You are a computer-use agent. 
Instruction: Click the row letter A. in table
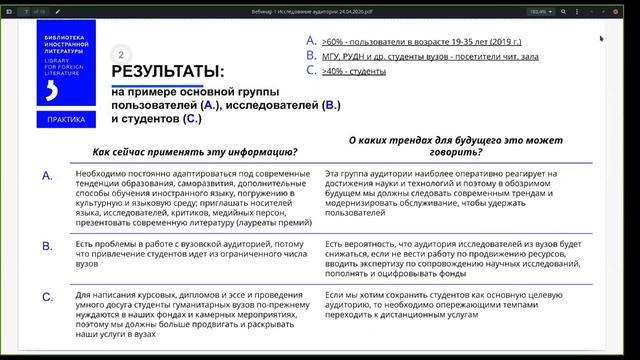coord(47,176)
